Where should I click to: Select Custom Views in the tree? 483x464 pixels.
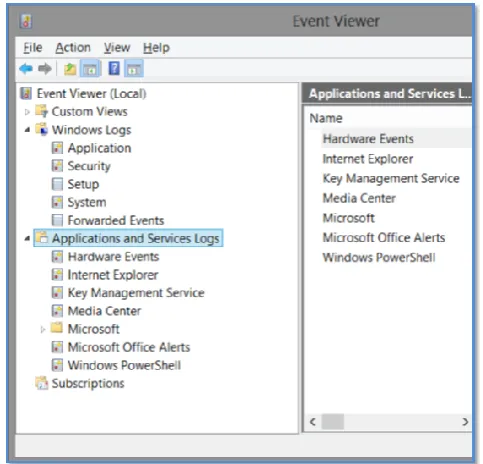[x=89, y=111]
